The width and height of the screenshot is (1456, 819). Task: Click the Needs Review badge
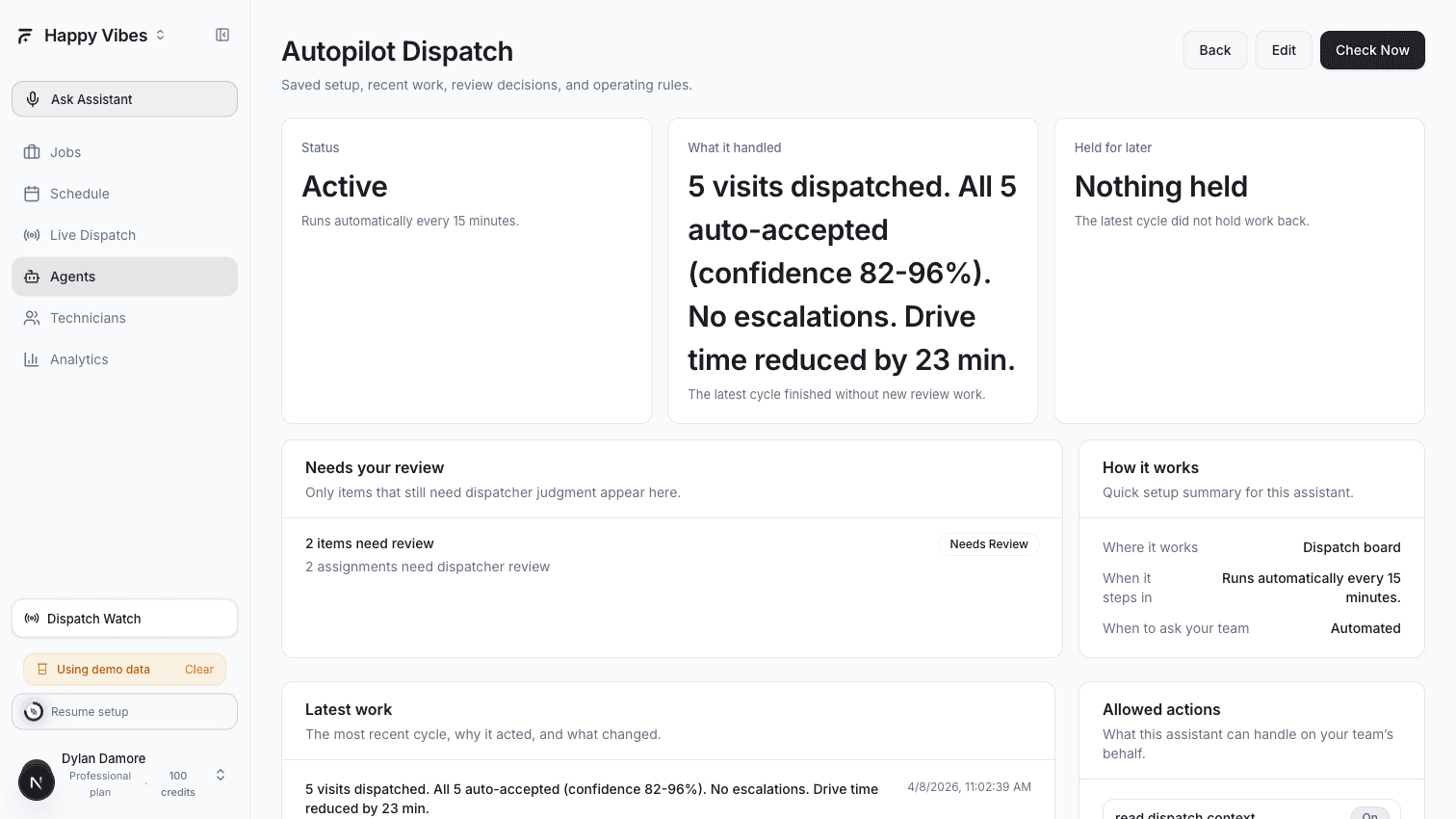[x=988, y=543]
